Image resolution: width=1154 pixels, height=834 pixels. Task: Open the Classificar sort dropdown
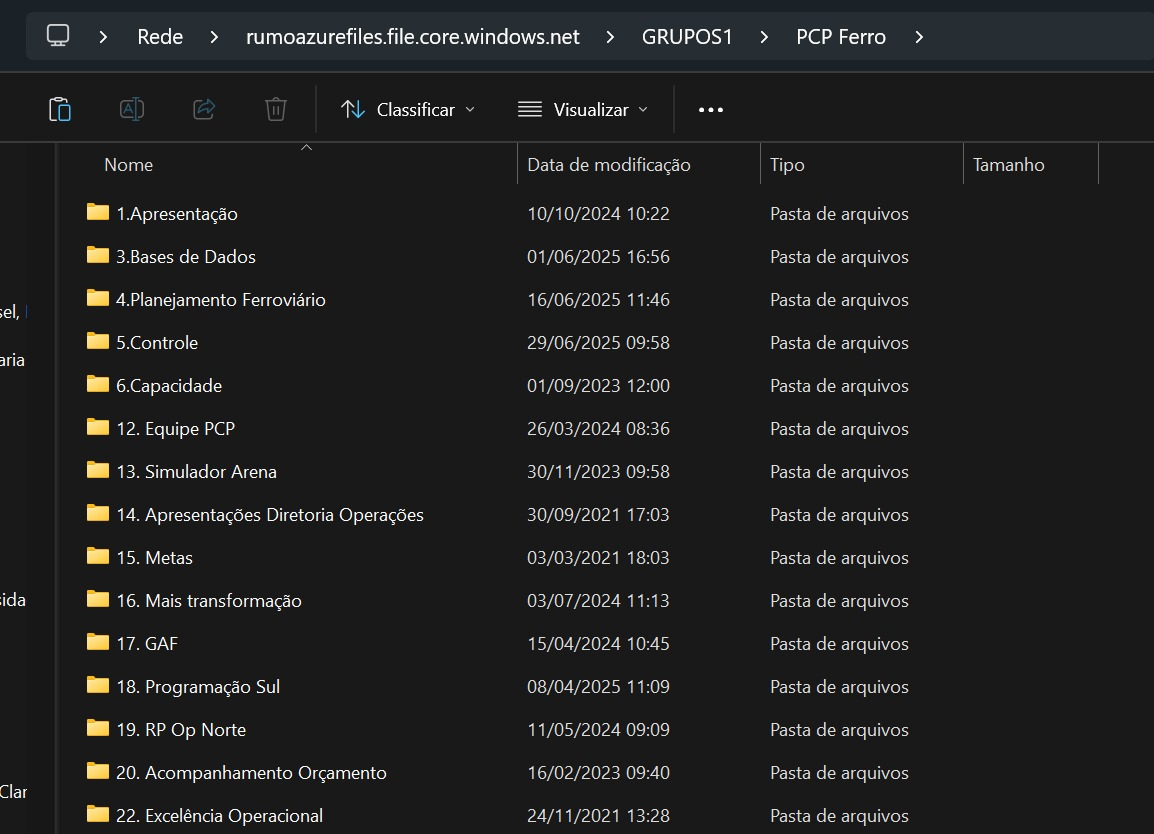pyautogui.click(x=408, y=110)
